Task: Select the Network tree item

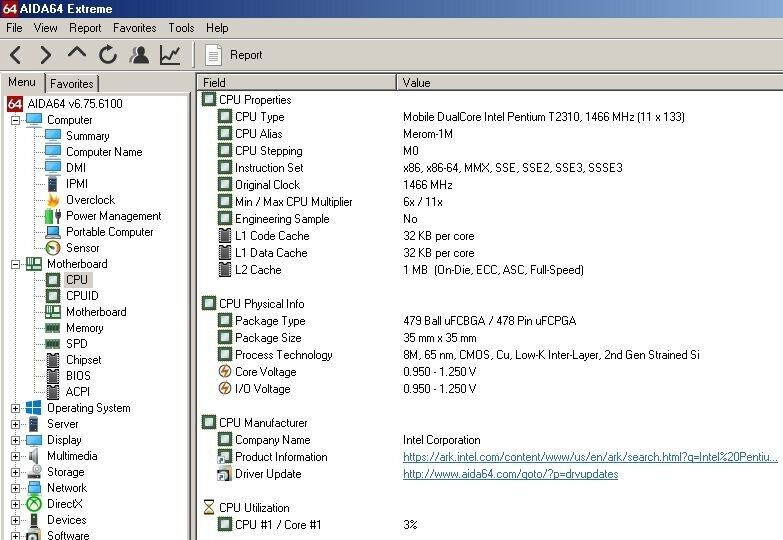Action: pyautogui.click(x=67, y=488)
